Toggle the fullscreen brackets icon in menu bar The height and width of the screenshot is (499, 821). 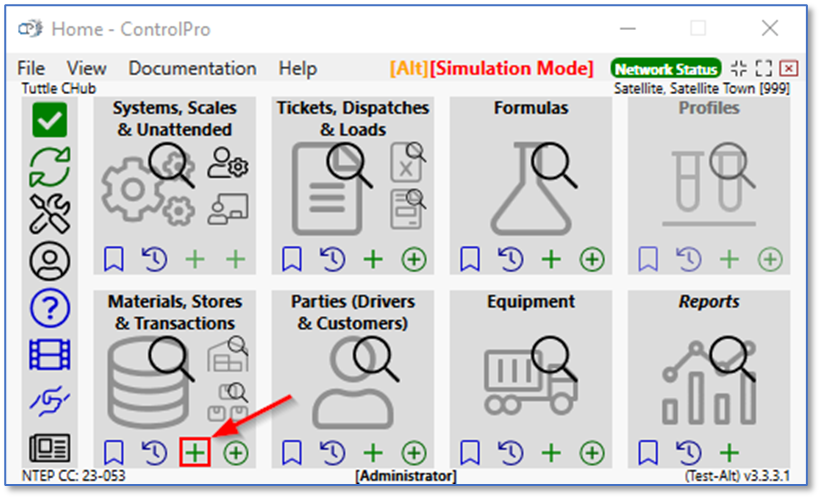pyautogui.click(x=764, y=69)
